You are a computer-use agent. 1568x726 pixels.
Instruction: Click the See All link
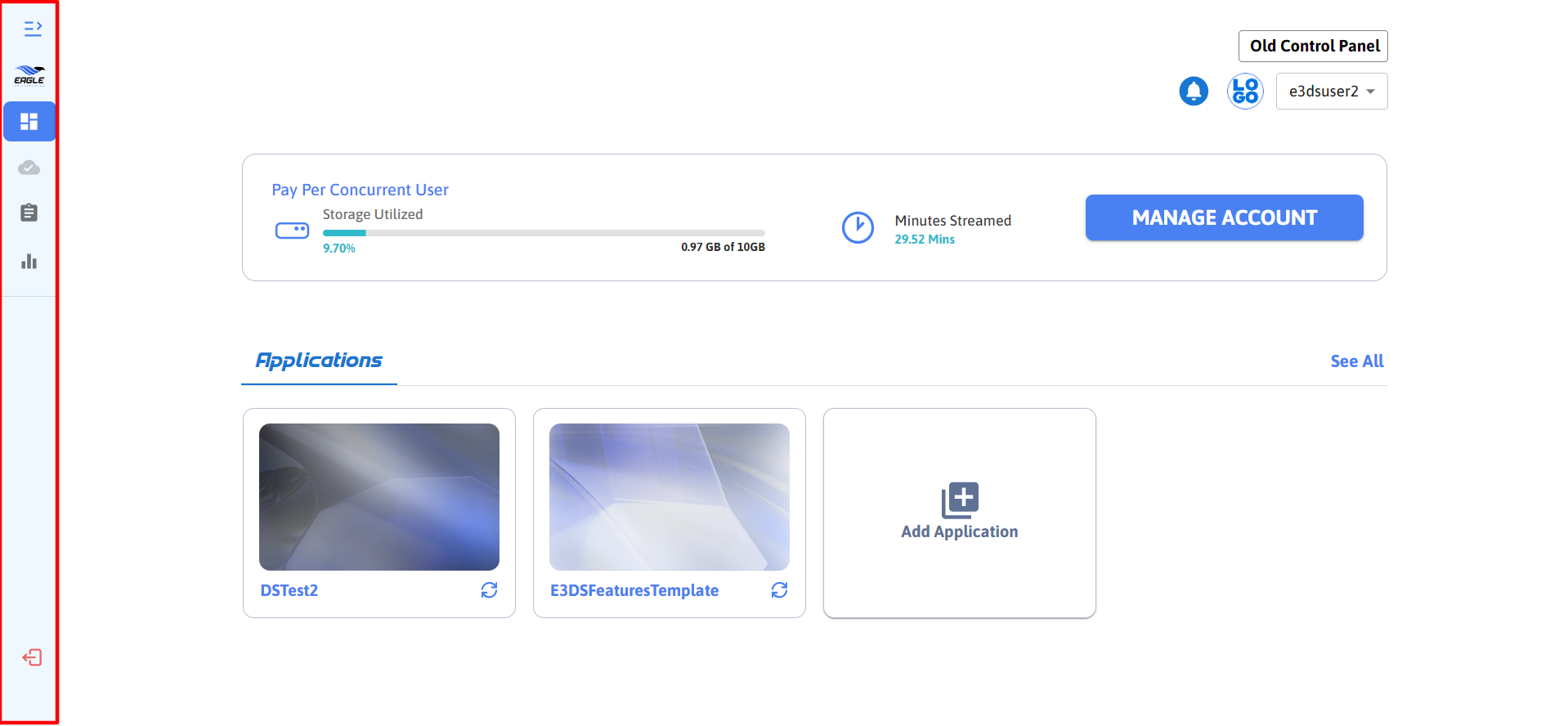pos(1356,361)
